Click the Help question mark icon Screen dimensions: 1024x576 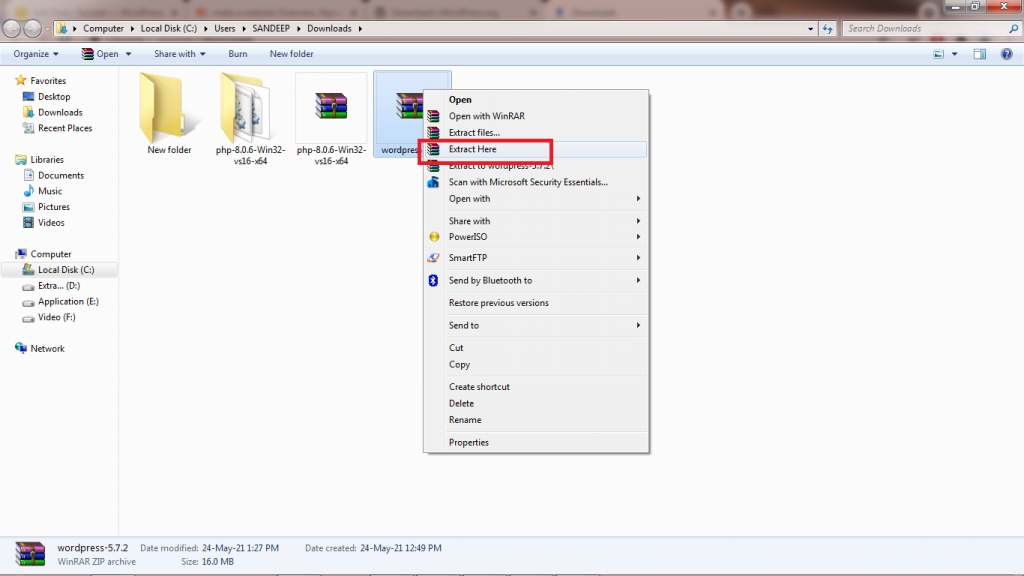(1004, 54)
